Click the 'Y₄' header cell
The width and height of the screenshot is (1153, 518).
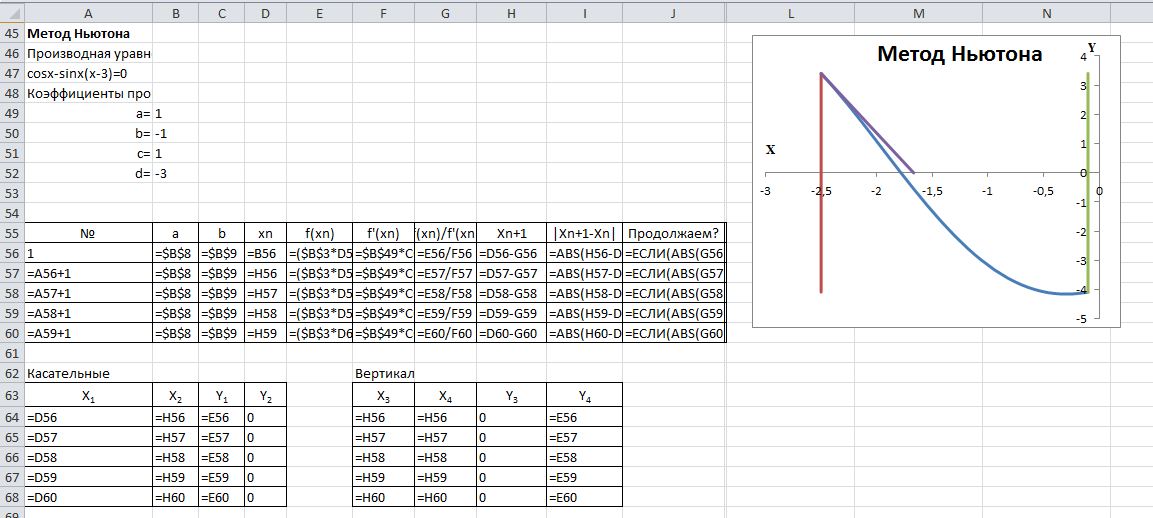click(x=584, y=397)
